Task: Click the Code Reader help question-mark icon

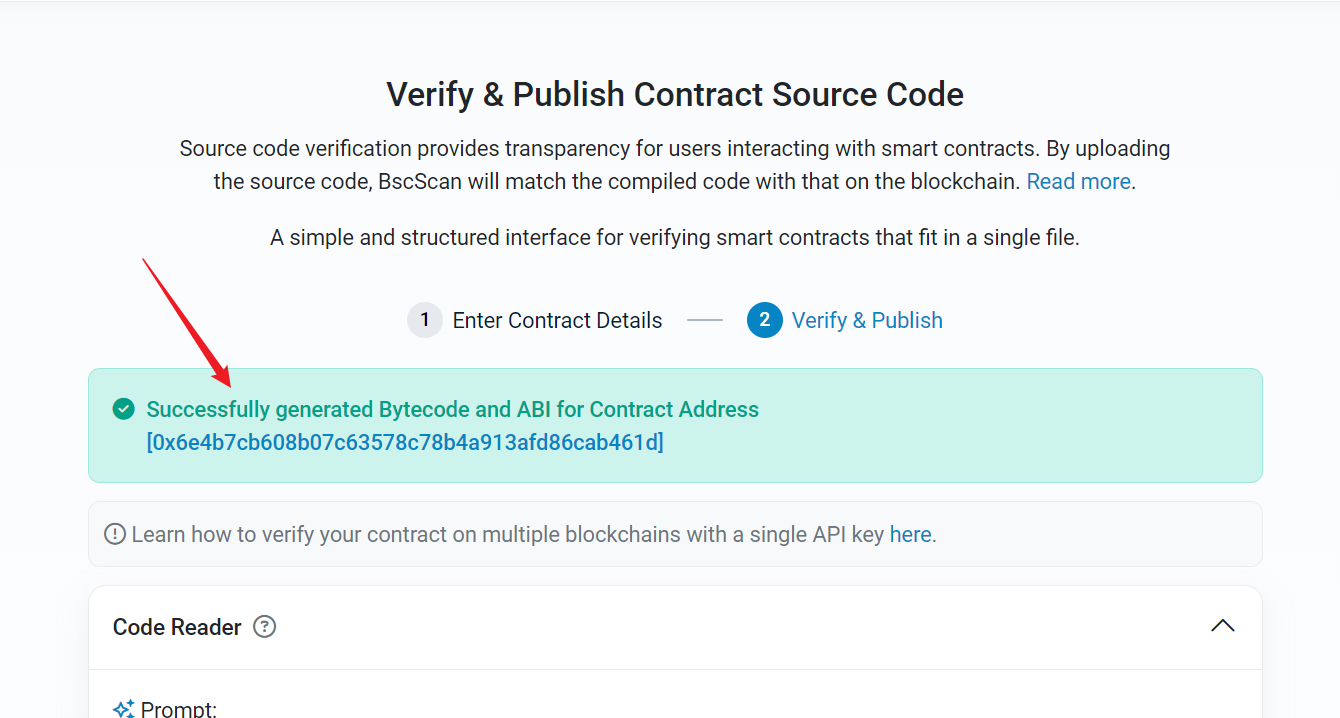Action: coord(264,627)
